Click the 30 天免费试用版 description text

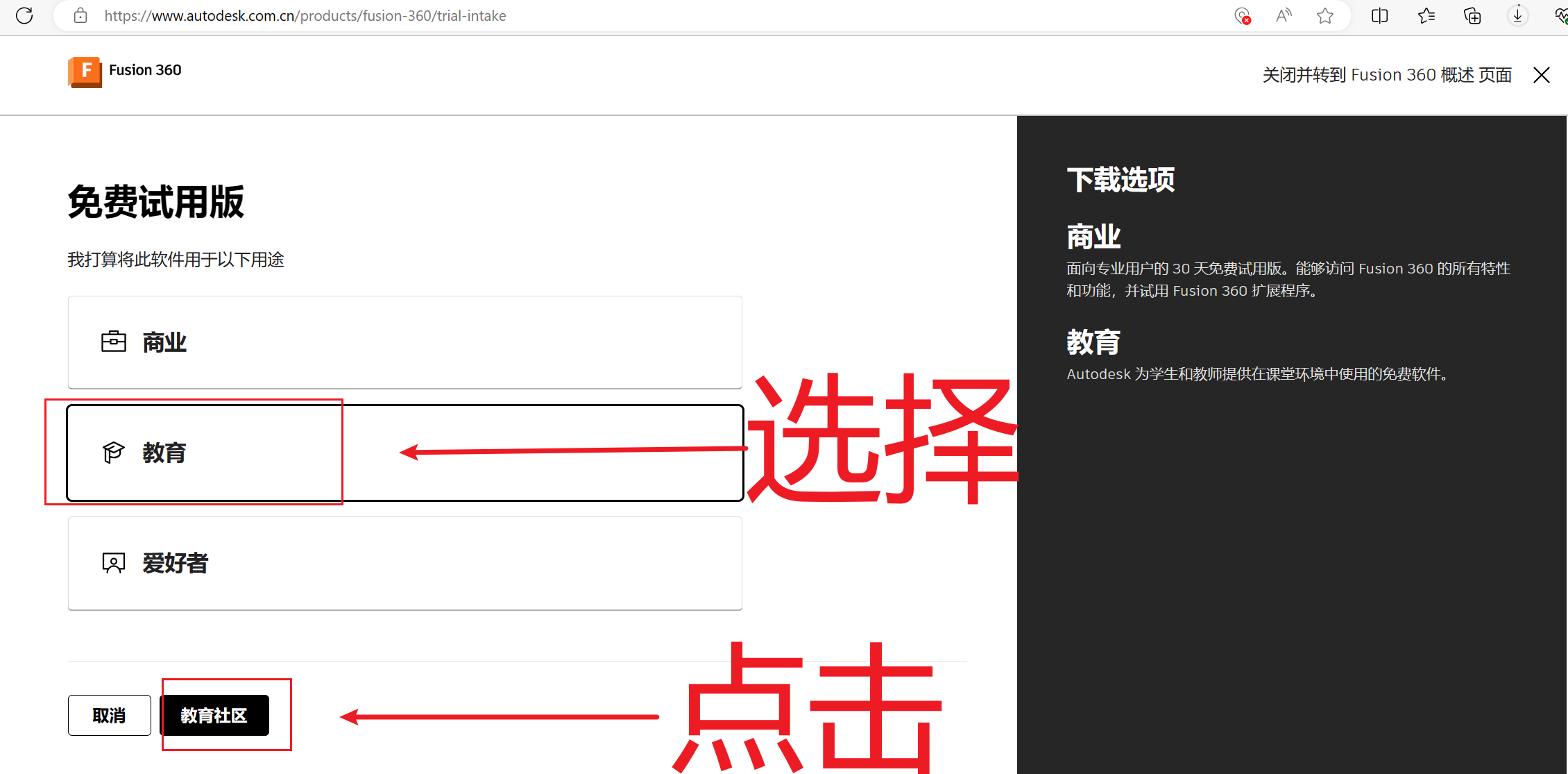tap(1288, 279)
